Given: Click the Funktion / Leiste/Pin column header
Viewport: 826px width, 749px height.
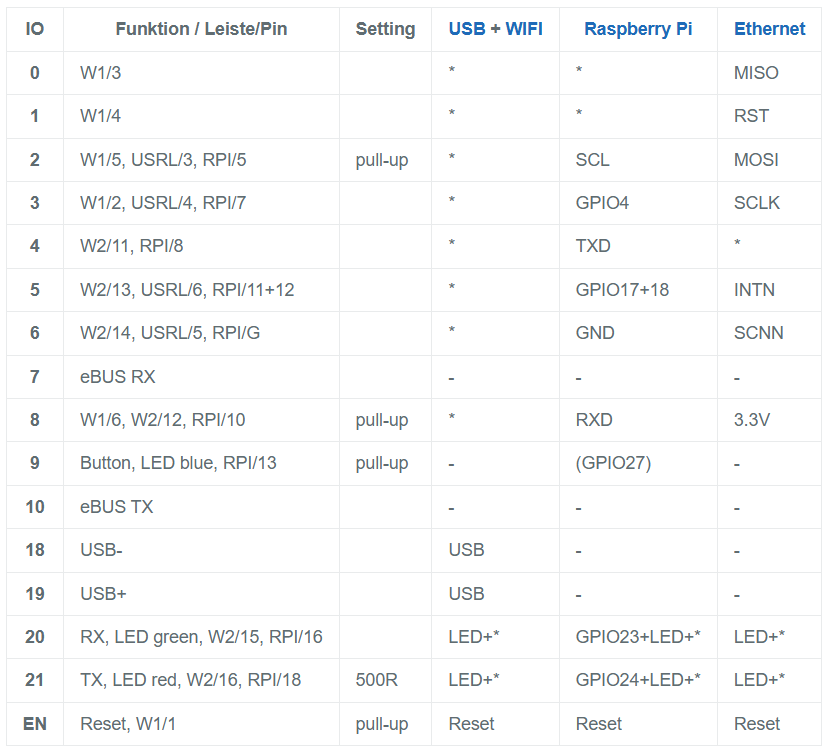Looking at the screenshot, I should click(x=201, y=29).
